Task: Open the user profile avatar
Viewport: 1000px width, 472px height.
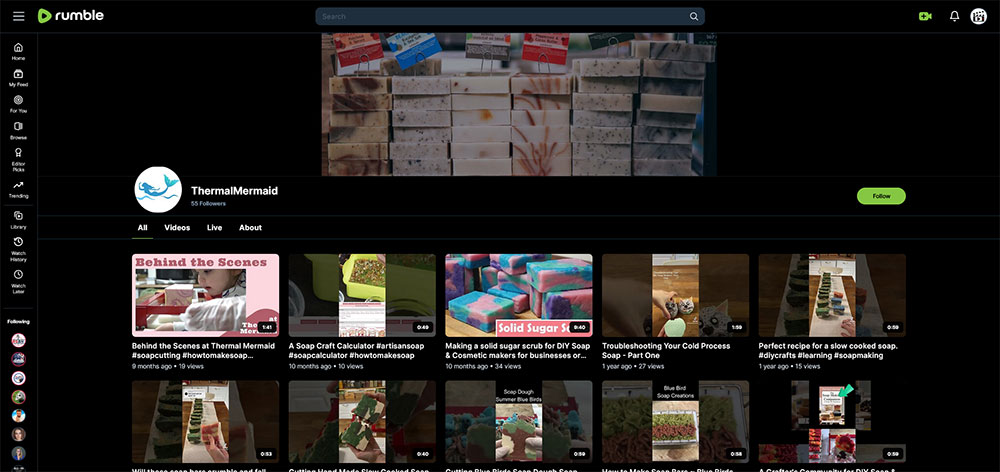Action: [x=978, y=17]
